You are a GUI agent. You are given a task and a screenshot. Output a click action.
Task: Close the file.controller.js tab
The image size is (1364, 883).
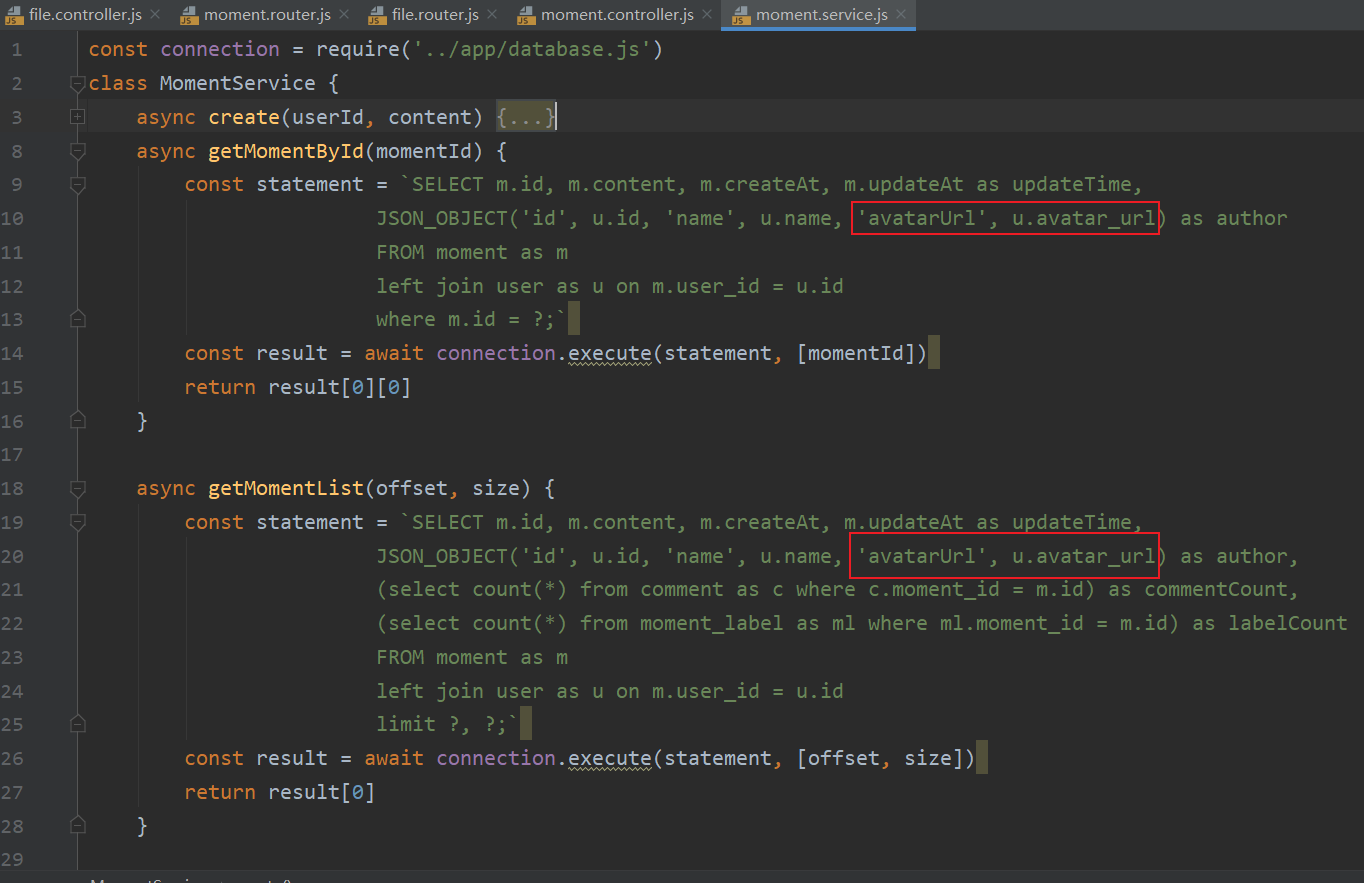tap(155, 15)
